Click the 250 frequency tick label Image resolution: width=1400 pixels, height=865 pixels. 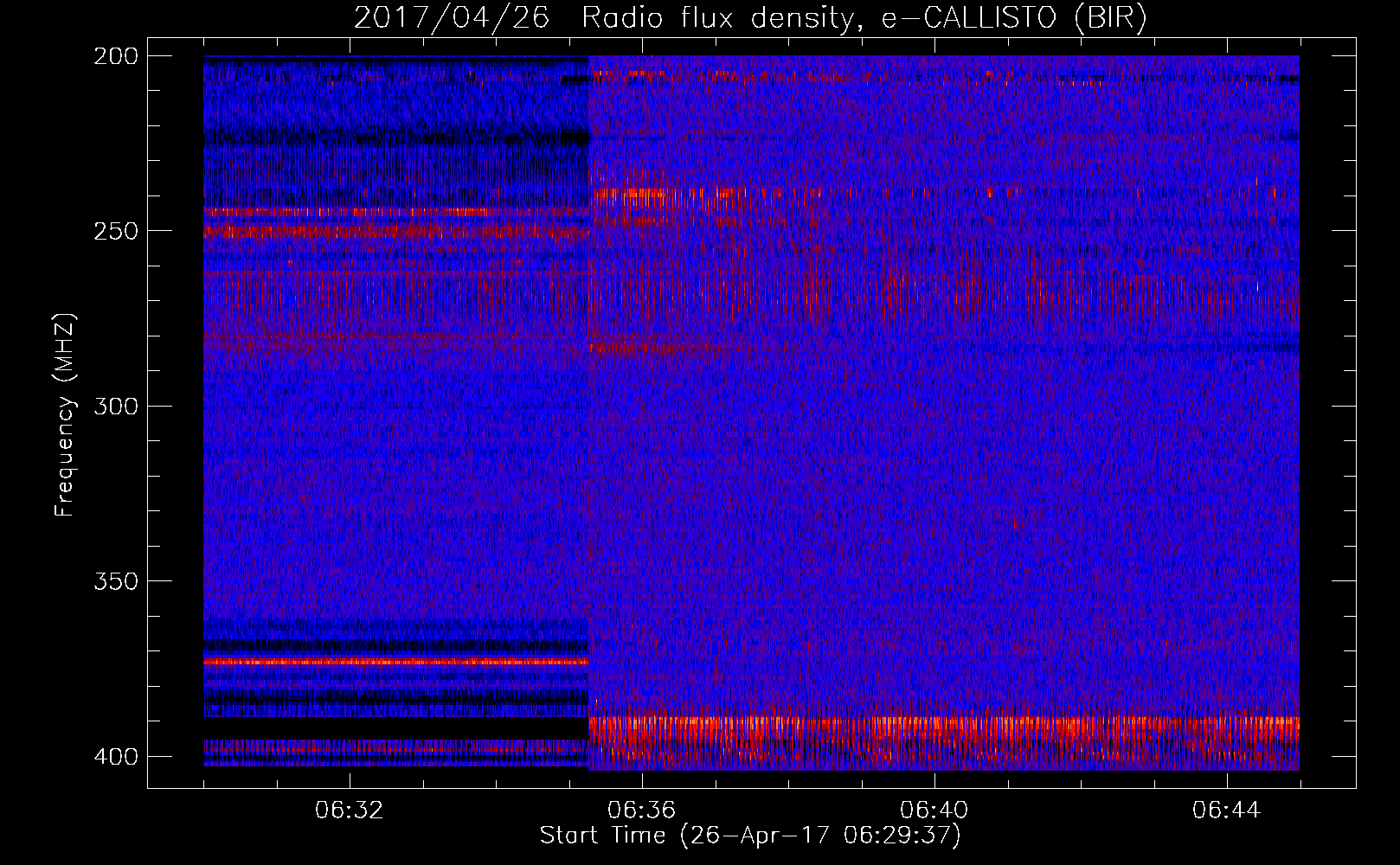click(x=115, y=231)
